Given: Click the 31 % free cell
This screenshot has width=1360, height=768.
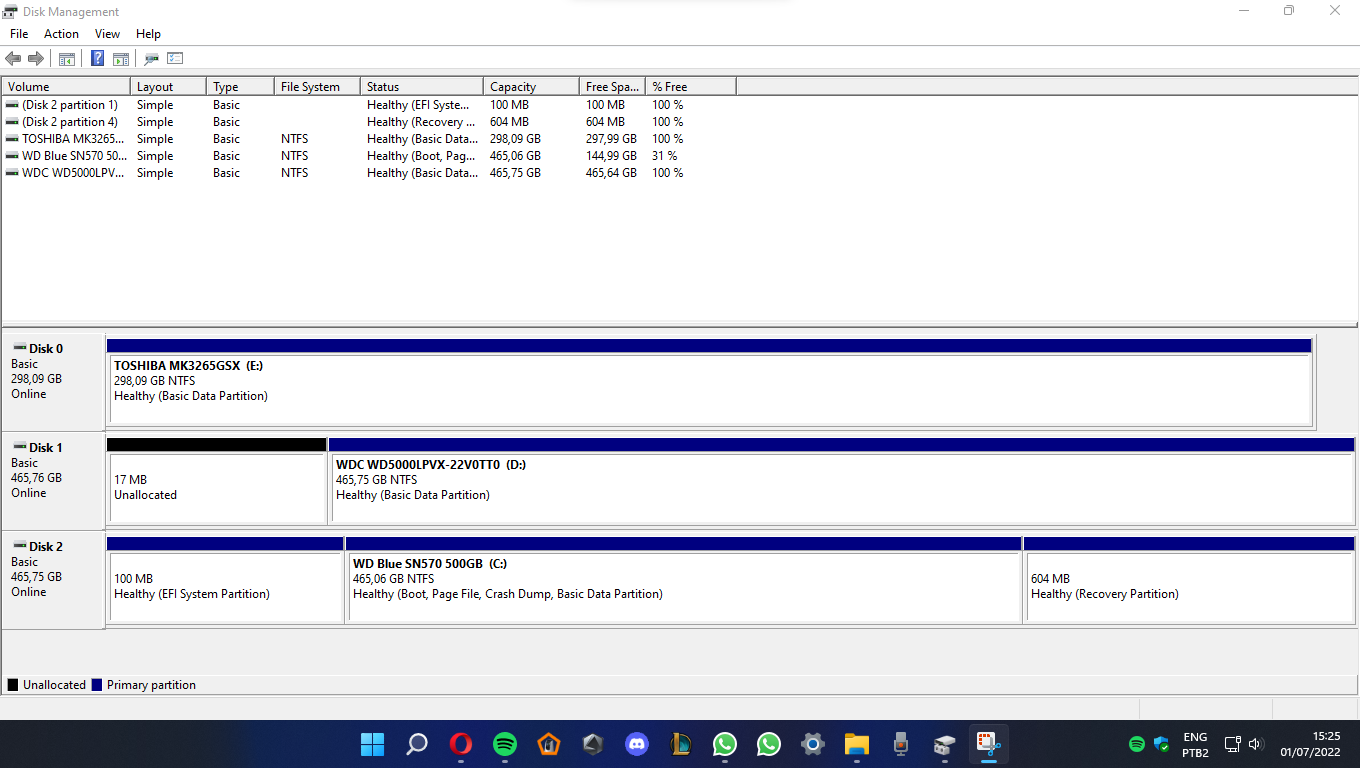Looking at the screenshot, I should click(665, 156).
